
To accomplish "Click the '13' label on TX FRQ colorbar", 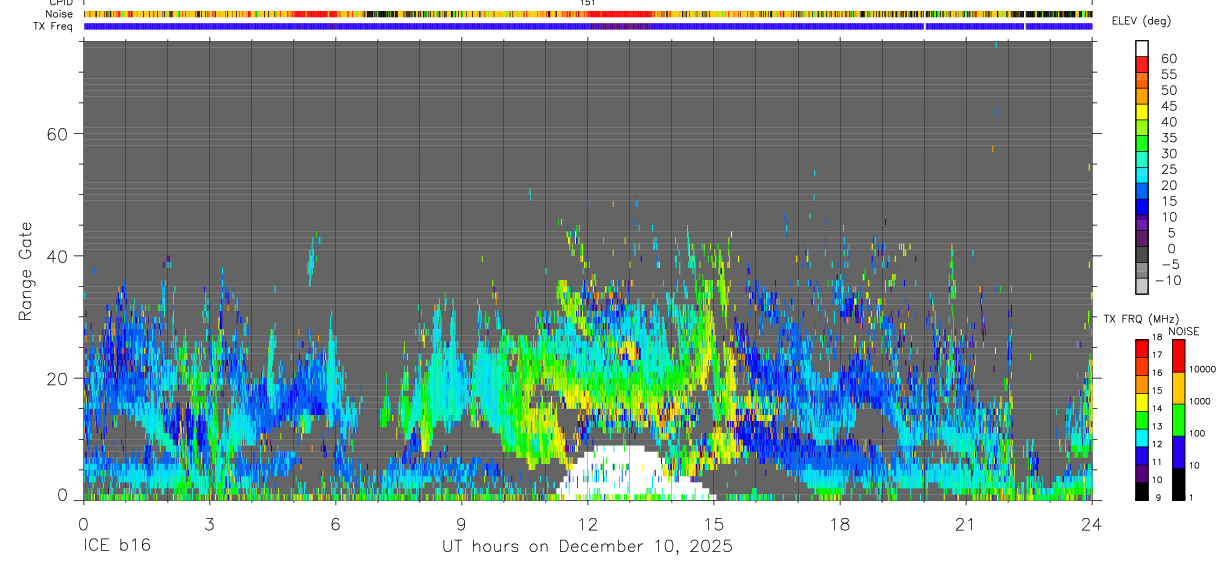I will [1156, 427].
